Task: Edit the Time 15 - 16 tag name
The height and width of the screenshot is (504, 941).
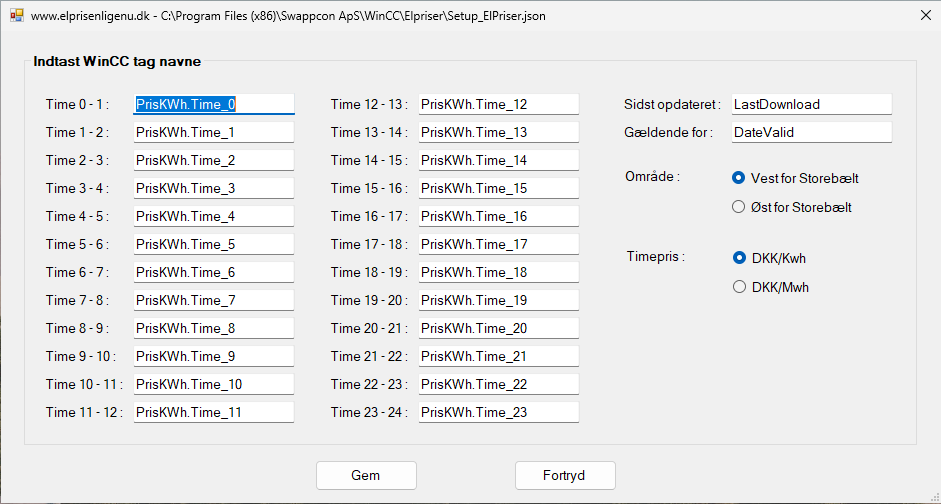Action: (x=498, y=188)
